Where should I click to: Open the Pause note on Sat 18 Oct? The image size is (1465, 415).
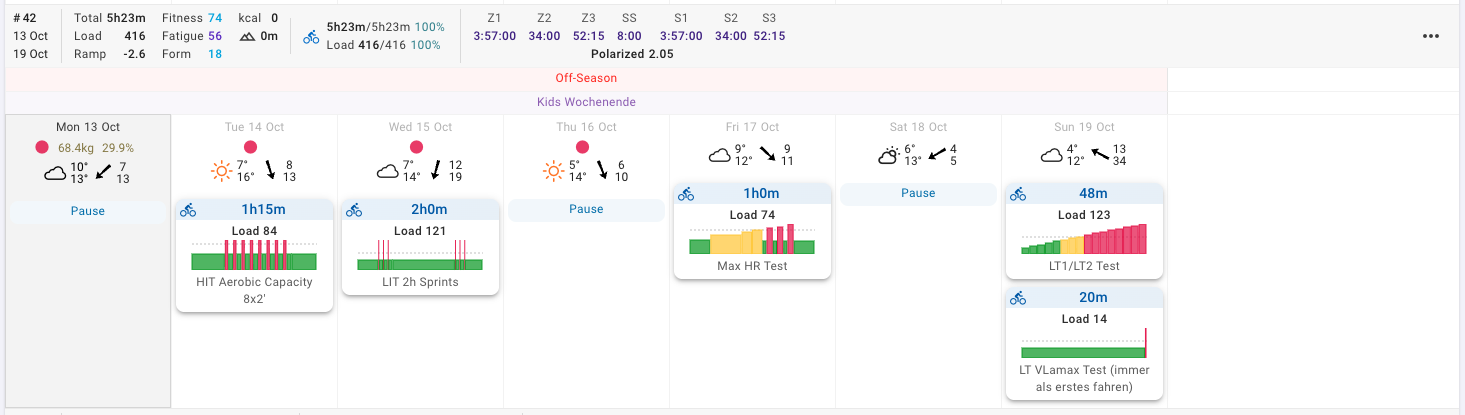coord(918,193)
